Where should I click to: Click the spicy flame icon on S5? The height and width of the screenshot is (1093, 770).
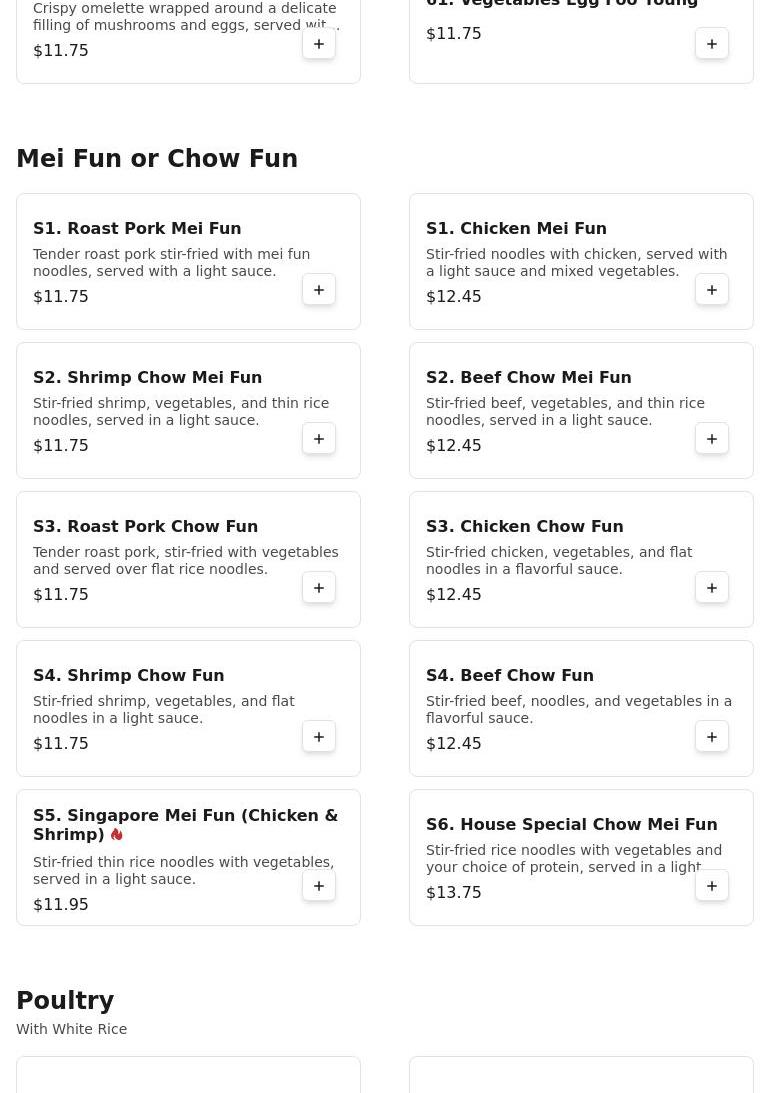tap(116, 834)
